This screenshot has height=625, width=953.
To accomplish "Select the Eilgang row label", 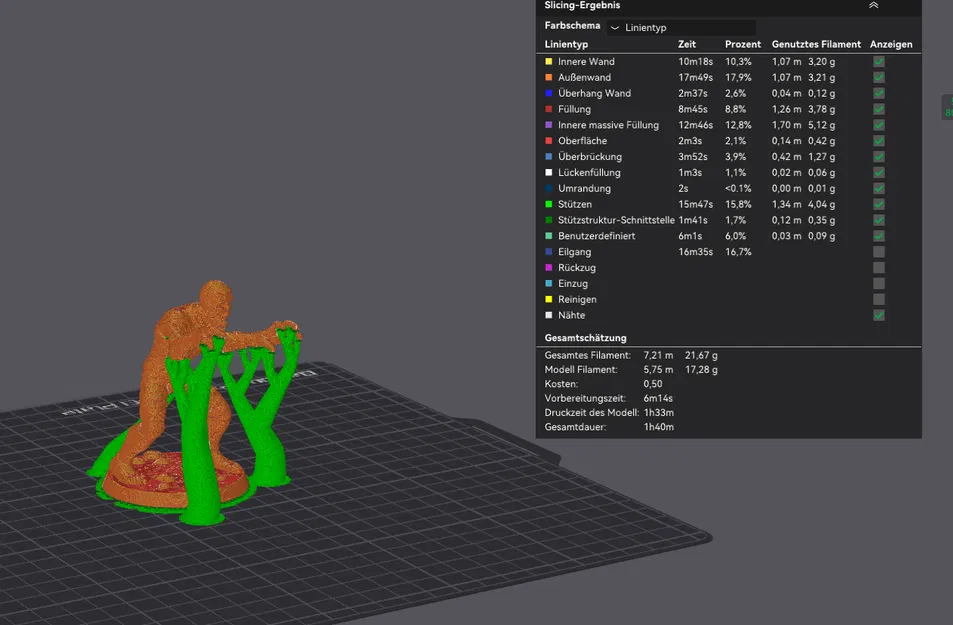I will pyautogui.click(x=574, y=251).
